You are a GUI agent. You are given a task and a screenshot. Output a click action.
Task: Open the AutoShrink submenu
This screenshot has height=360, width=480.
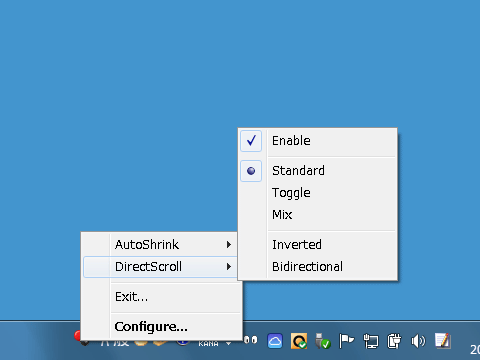click(160, 245)
